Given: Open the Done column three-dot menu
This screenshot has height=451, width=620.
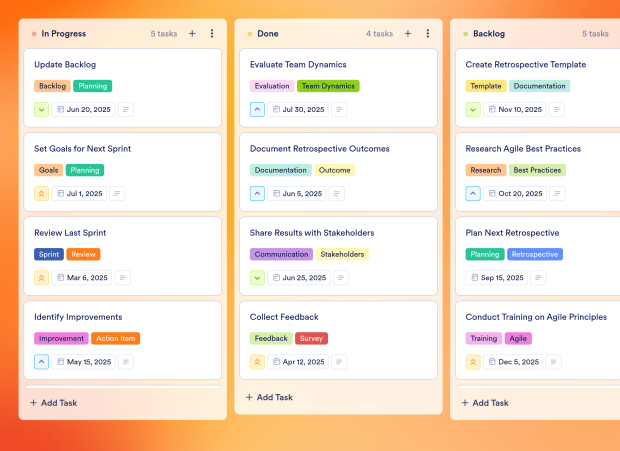Looking at the screenshot, I should tap(428, 33).
